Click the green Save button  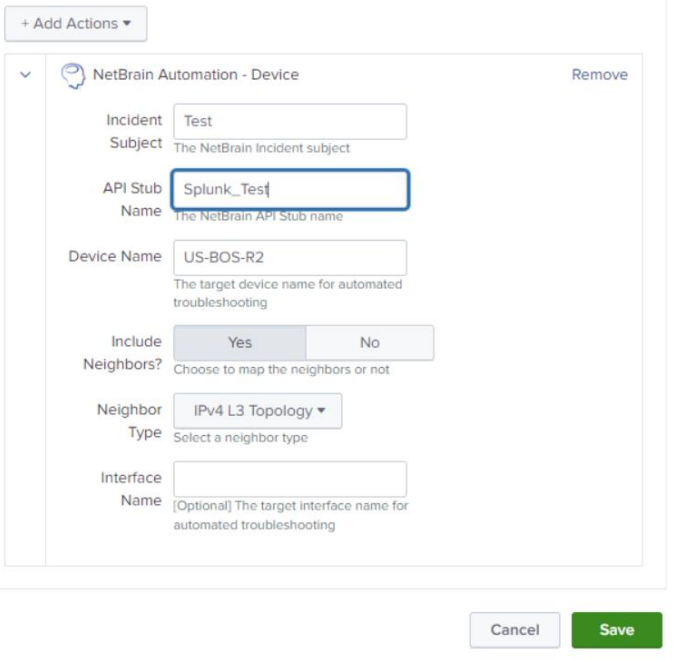tap(616, 630)
